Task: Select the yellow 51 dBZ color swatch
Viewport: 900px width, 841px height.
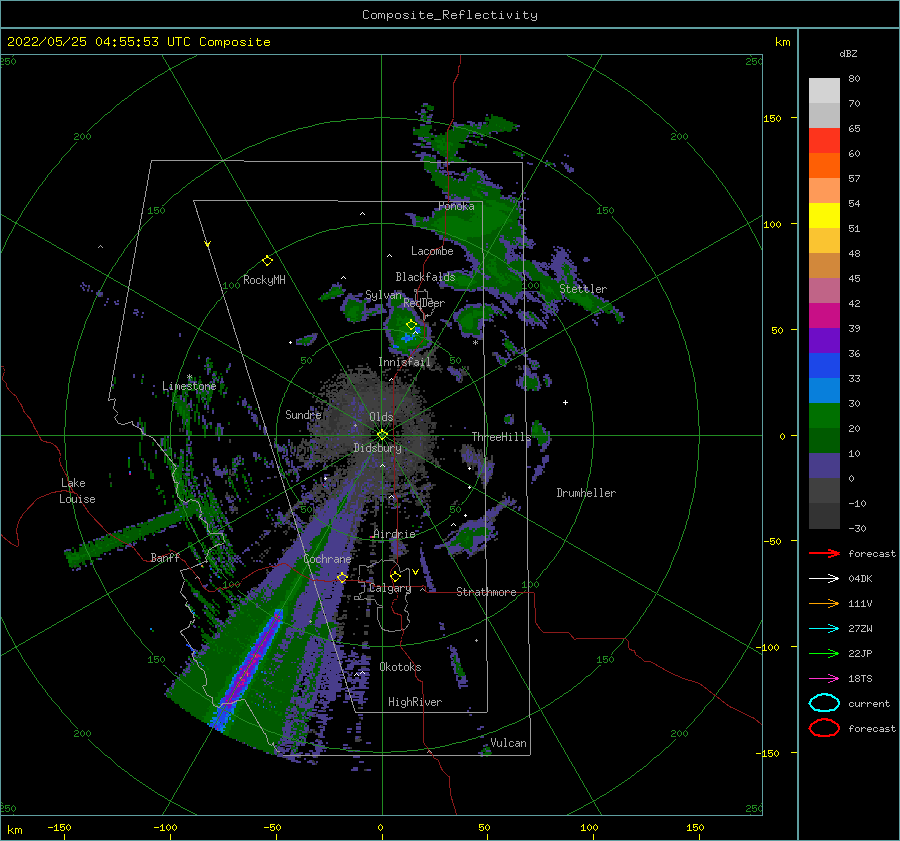Action: 824,215
